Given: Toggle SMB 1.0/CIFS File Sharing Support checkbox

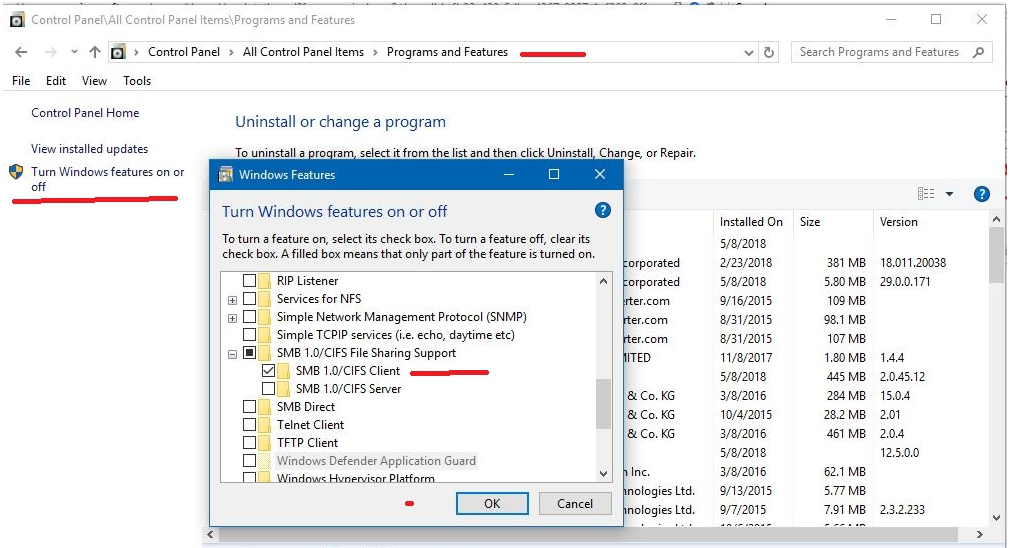Looking at the screenshot, I should (249, 353).
